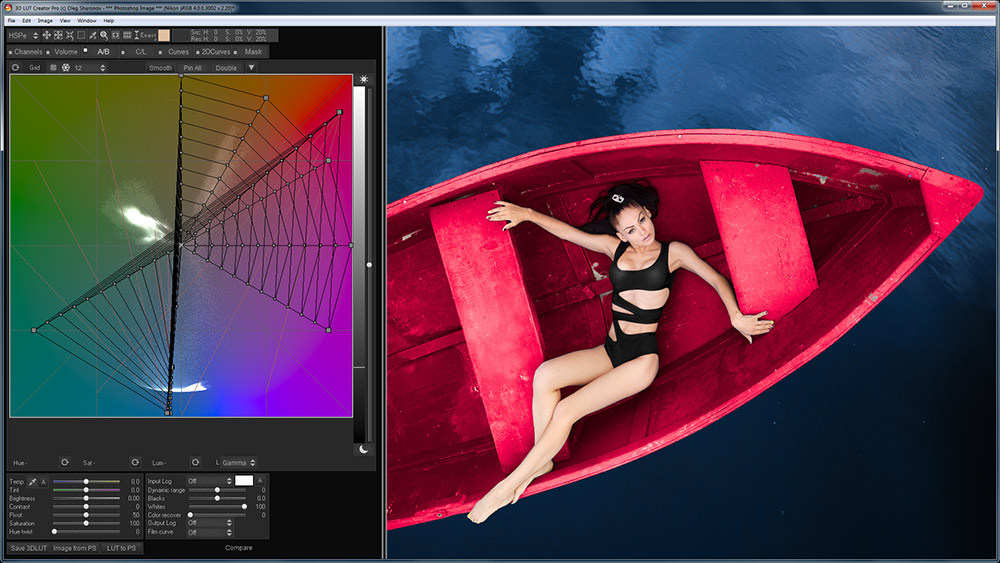Expand the Input Log dropdown
The height and width of the screenshot is (563, 1000).
209,481
